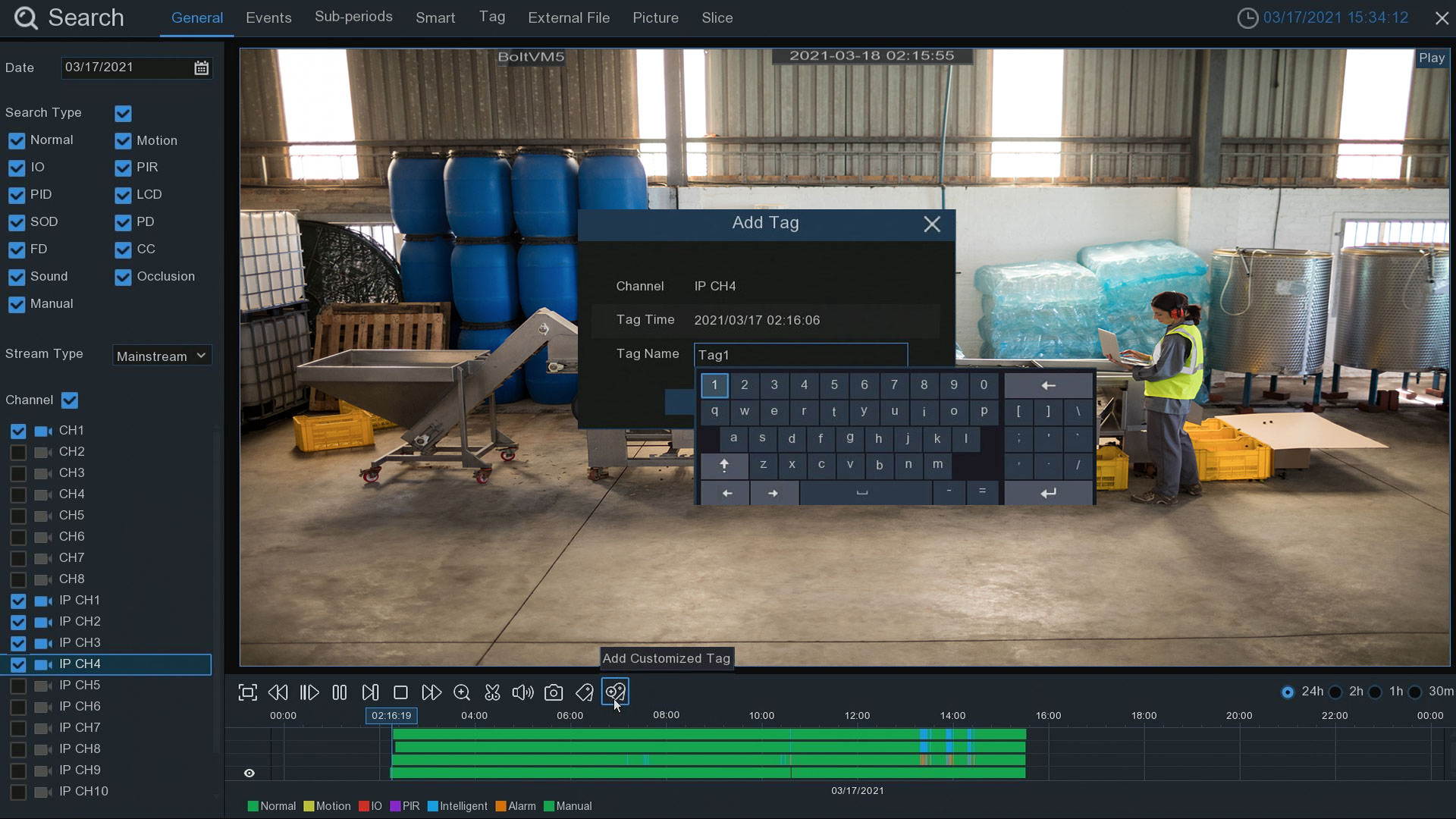This screenshot has width=1456, height=819.
Task: Click the scissors video clip icon
Action: [x=492, y=692]
